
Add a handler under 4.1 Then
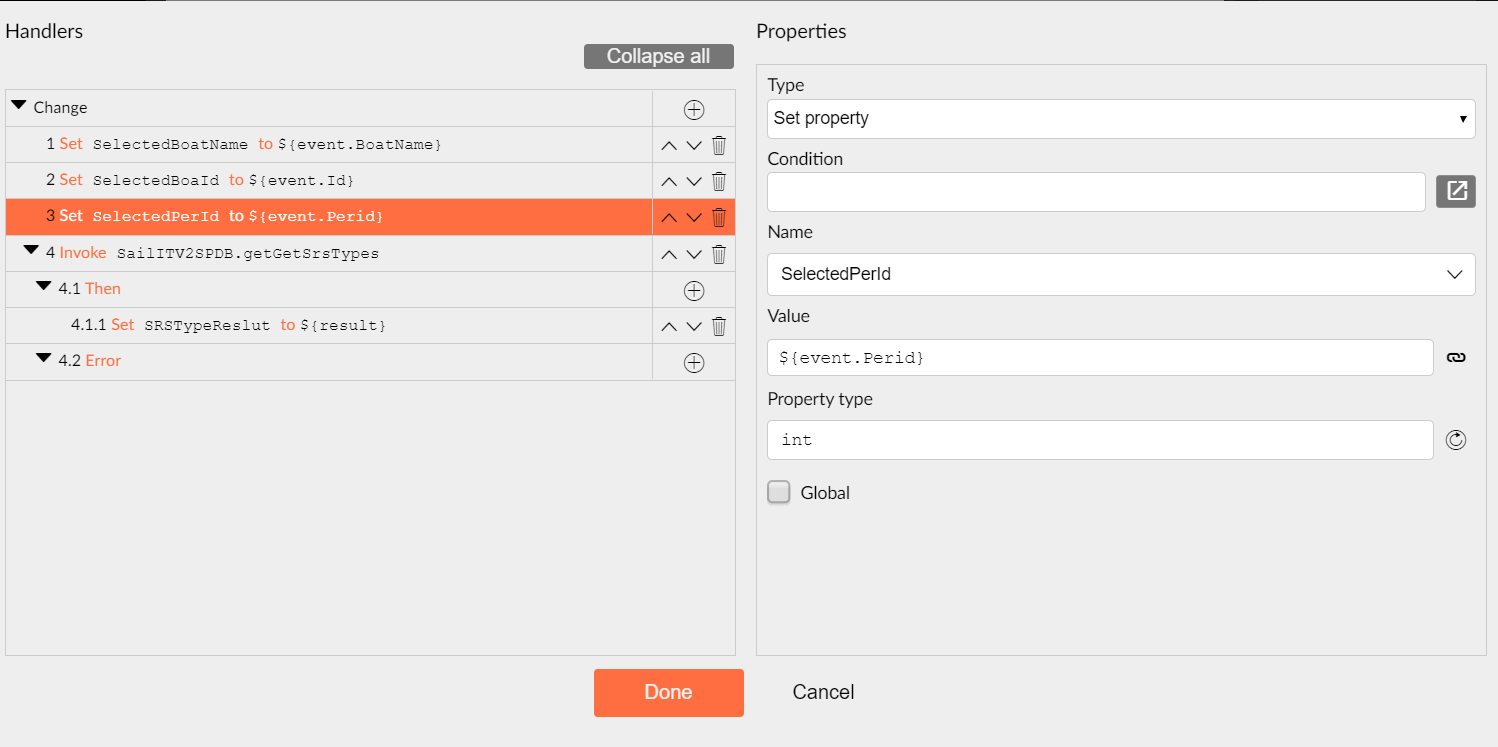click(693, 291)
